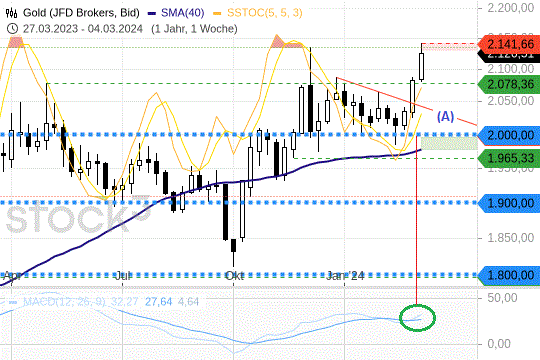Viewport: 540px width, 360px height.
Task: Select the 'Gold (JFD Brokers, Bid)' instrument title
Action: (x=81, y=13)
